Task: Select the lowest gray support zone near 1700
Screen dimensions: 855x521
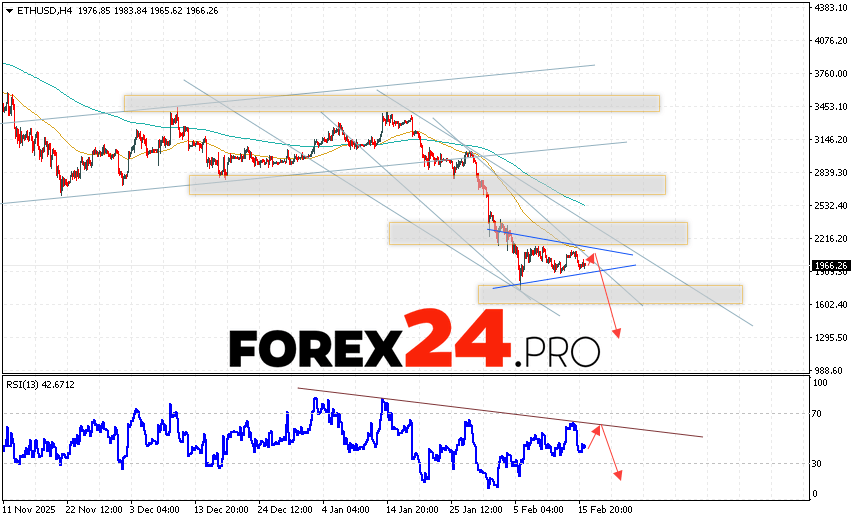Action: (x=610, y=294)
